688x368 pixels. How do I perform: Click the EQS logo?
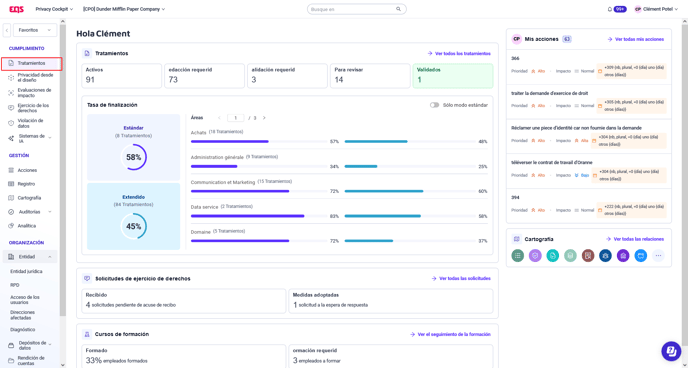[x=16, y=9]
